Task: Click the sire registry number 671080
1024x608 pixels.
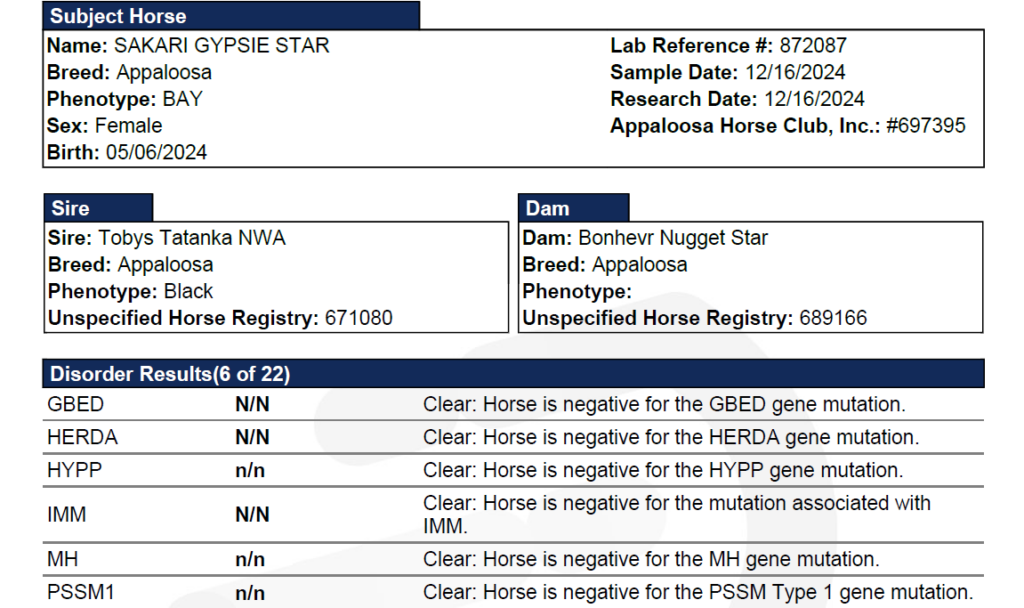Action: 358,318
